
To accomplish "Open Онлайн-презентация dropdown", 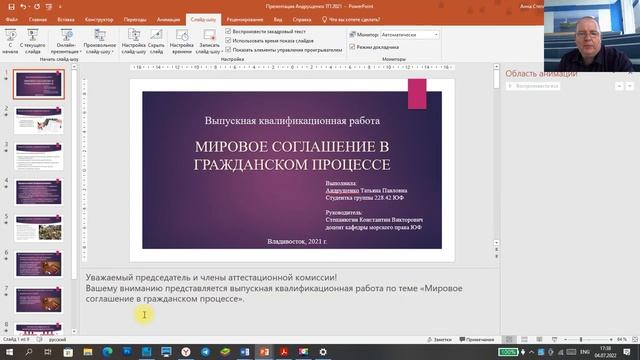I will pos(66,41).
